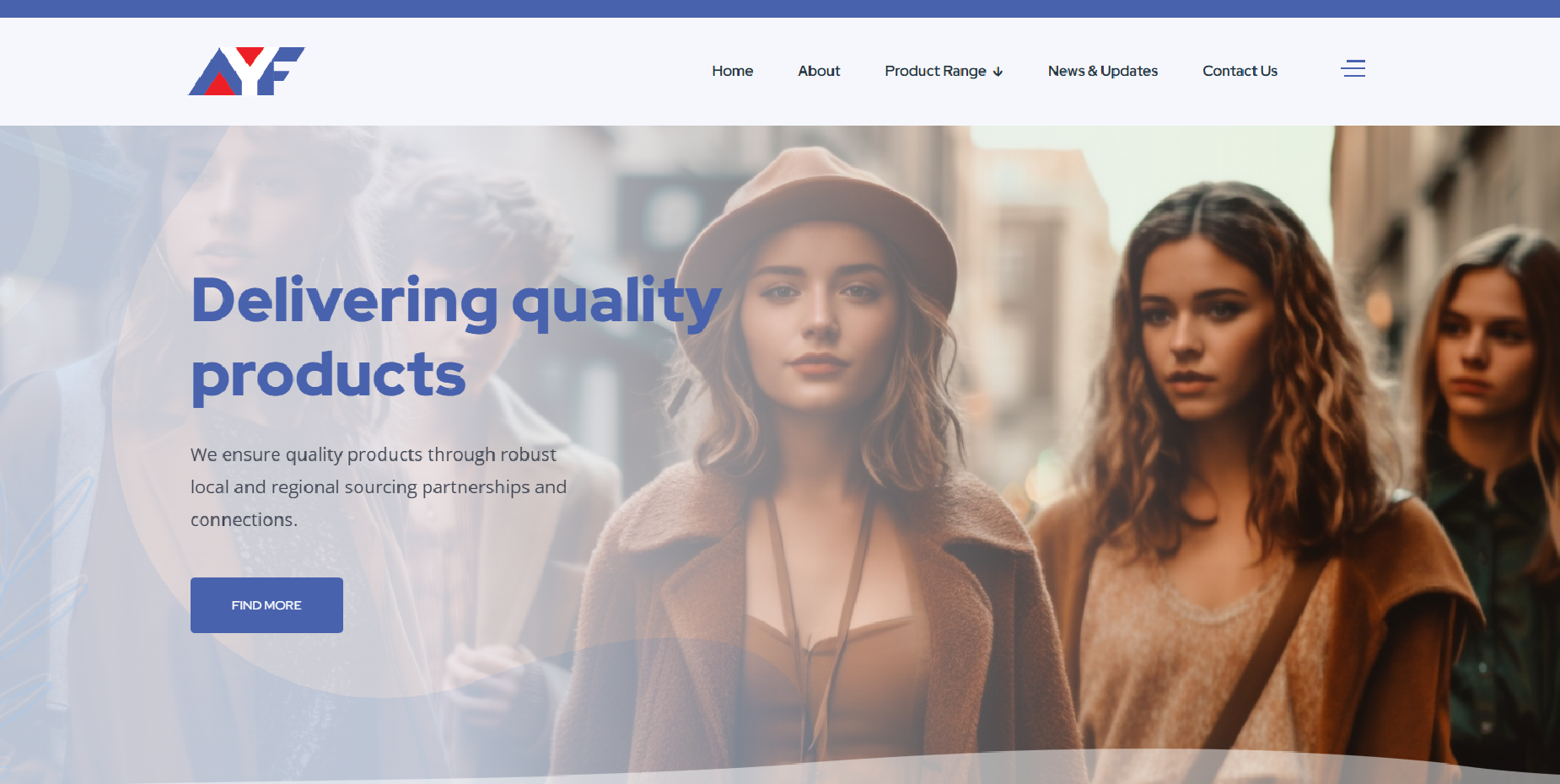Viewport: 1560px width, 784px height.
Task: Open the About page
Action: (x=819, y=71)
